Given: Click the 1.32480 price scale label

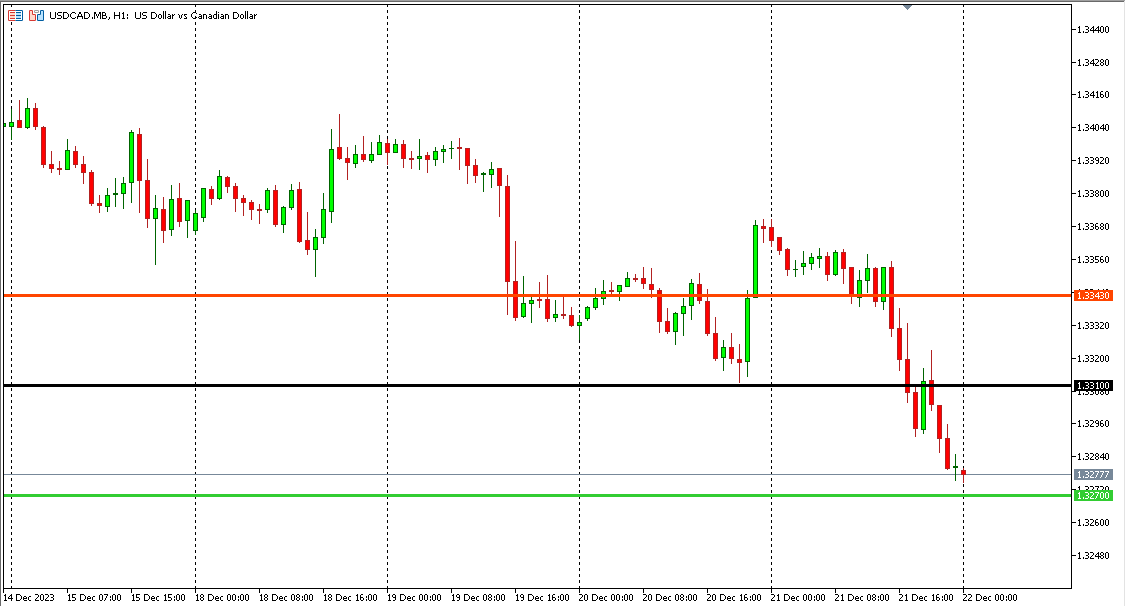Looking at the screenshot, I should point(1092,556).
